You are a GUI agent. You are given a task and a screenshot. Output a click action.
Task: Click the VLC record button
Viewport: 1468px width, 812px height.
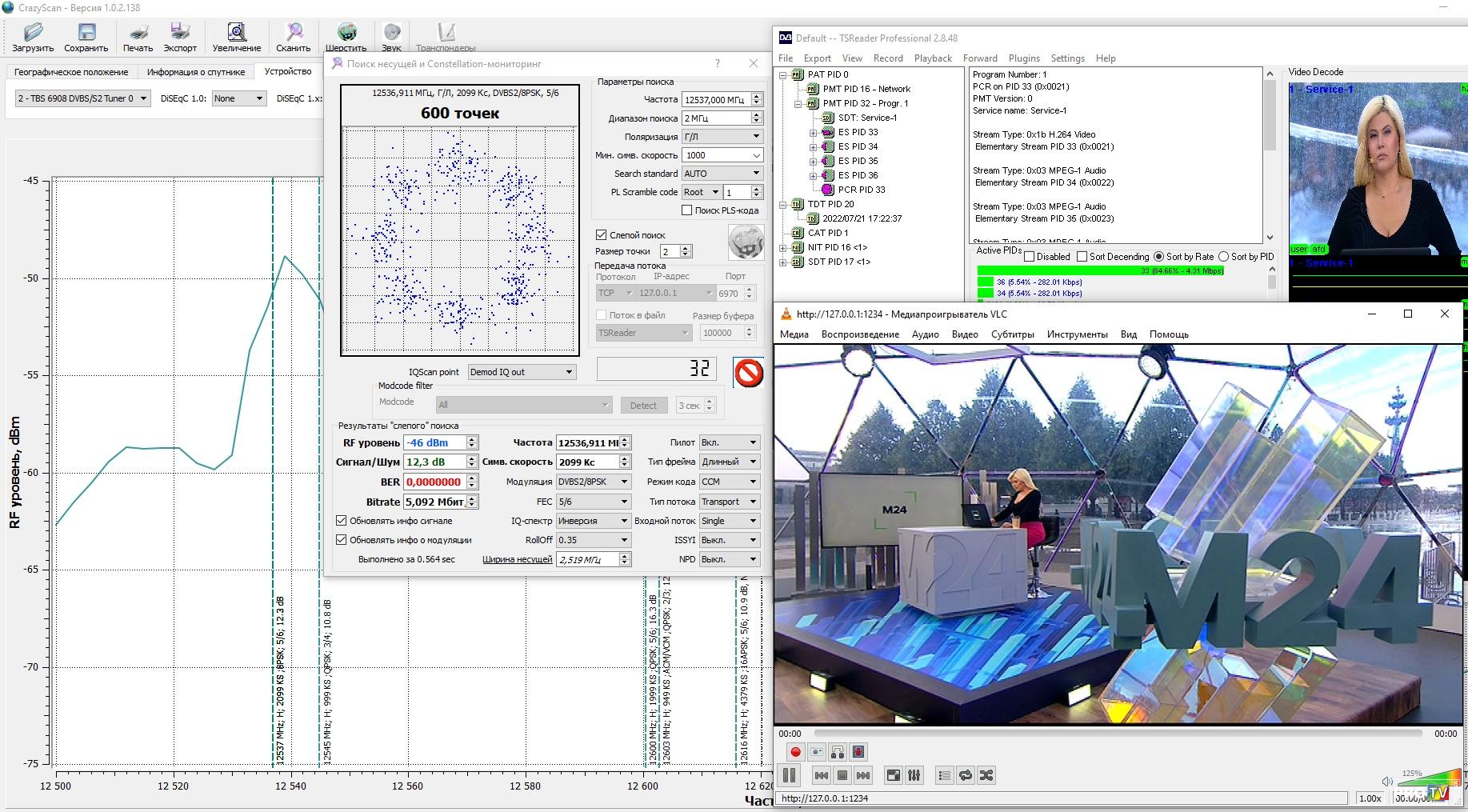pos(795,752)
